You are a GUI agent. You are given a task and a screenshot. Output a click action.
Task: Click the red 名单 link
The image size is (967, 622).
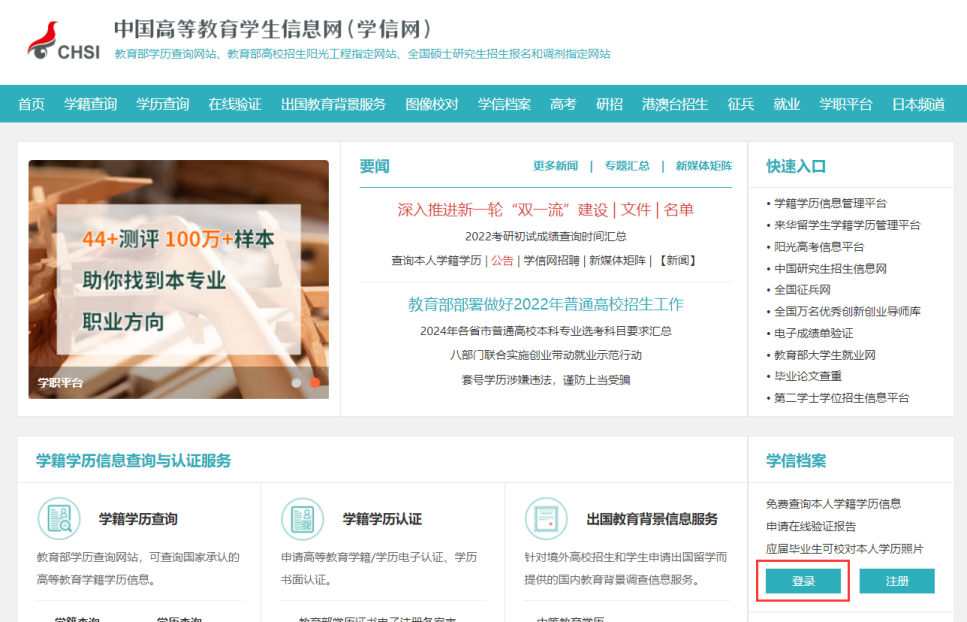pos(678,210)
